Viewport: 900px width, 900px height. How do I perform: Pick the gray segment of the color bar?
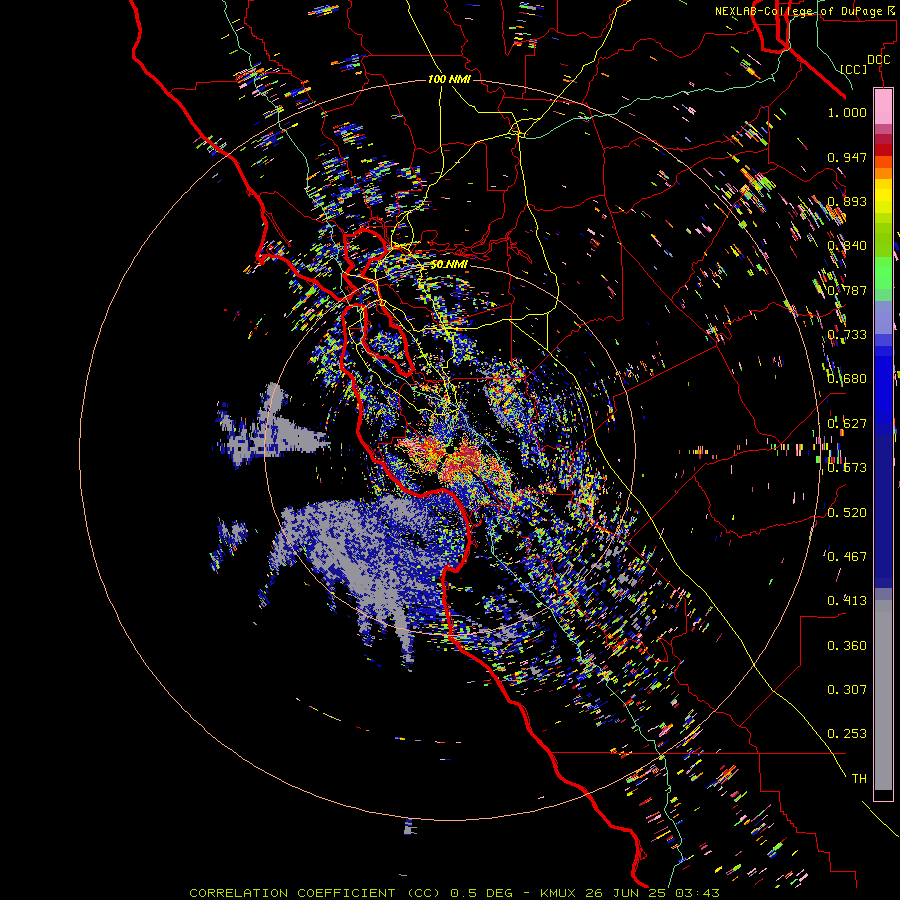tap(883, 695)
